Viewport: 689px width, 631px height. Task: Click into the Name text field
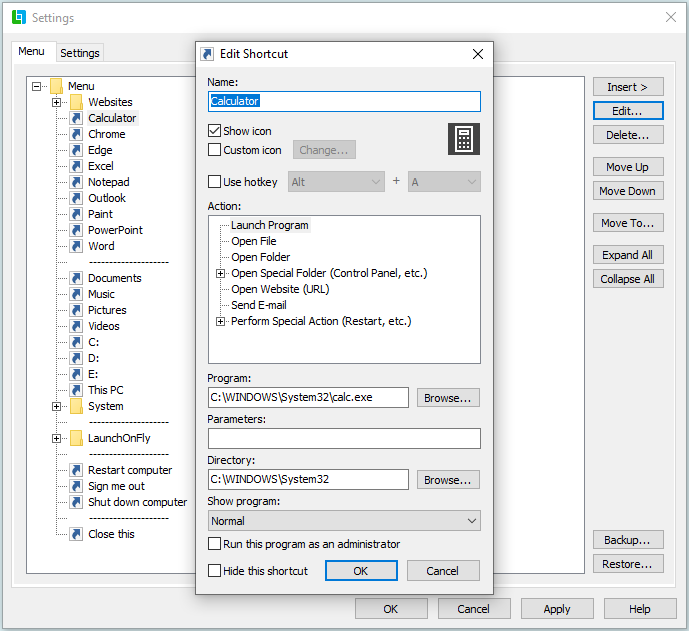(344, 102)
